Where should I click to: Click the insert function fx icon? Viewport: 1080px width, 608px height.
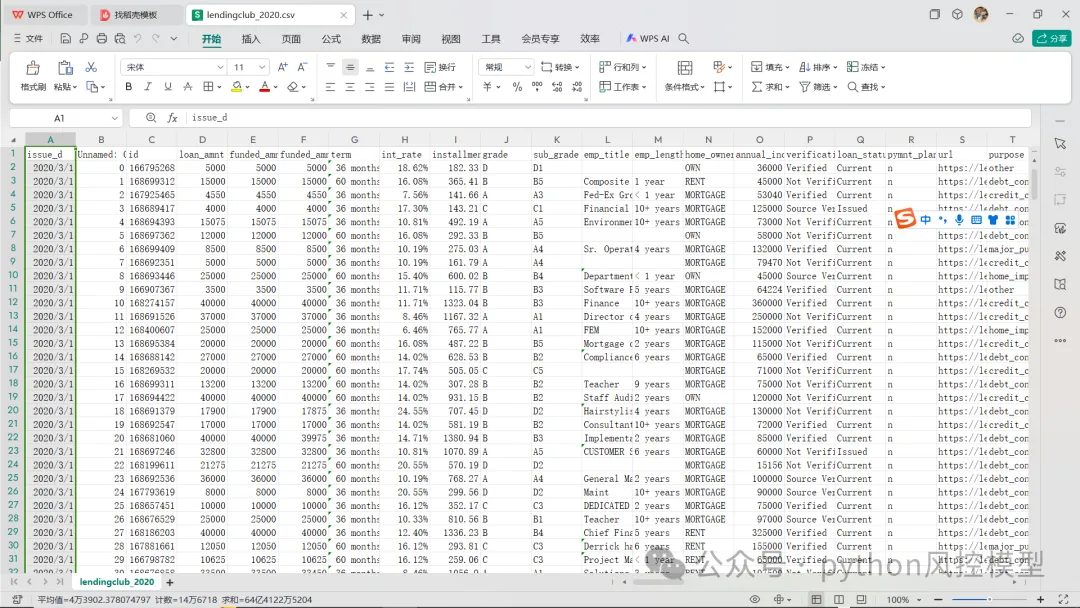click(x=172, y=118)
